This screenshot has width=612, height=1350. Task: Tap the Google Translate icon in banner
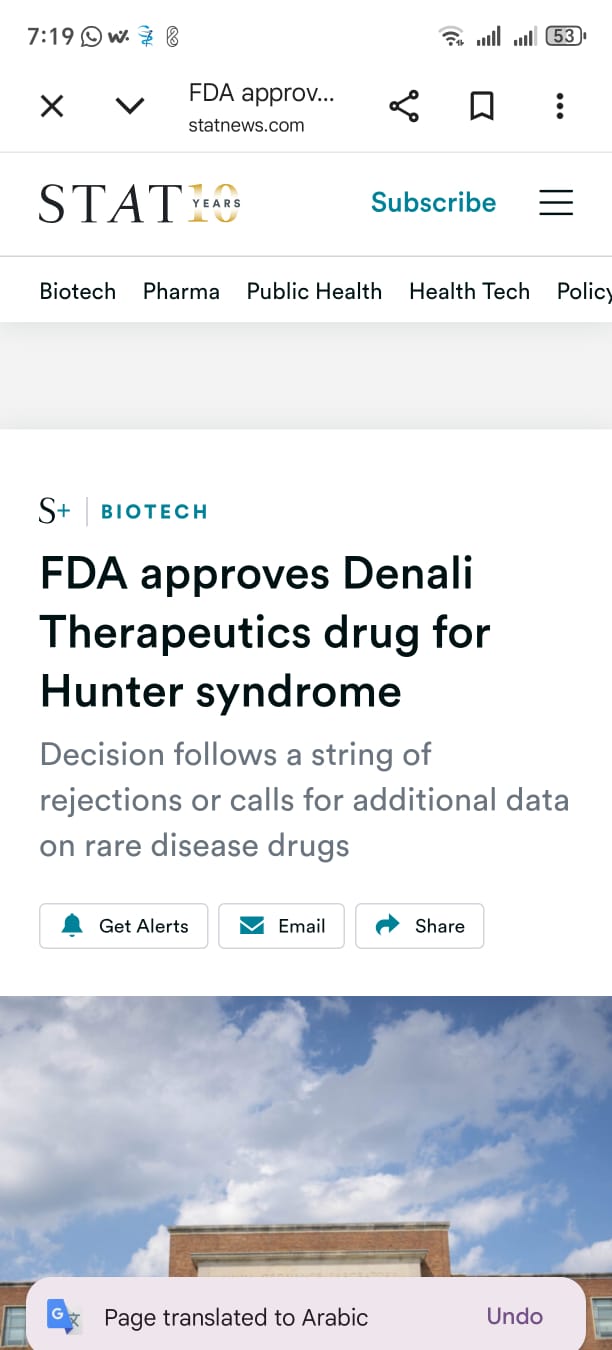[63, 1316]
